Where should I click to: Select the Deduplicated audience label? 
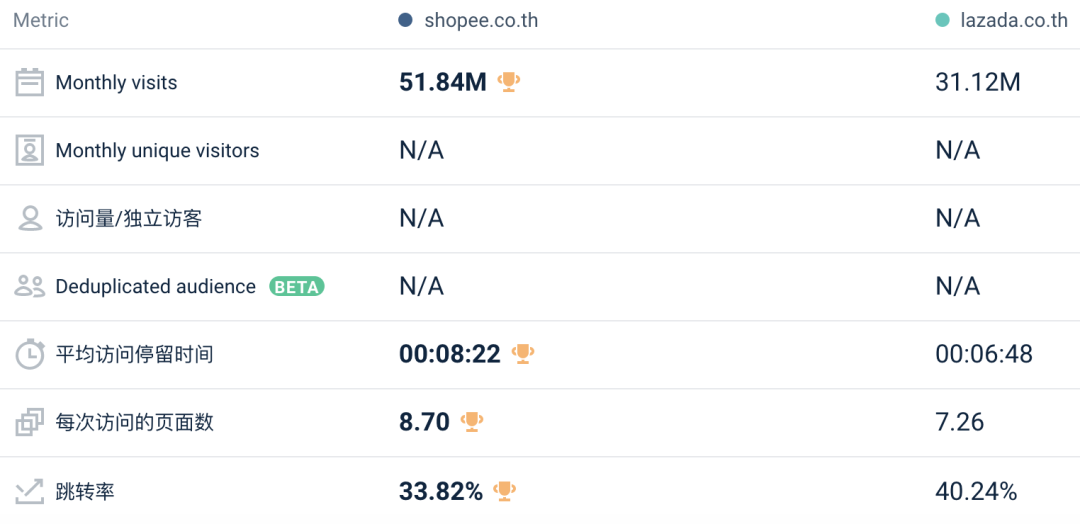point(156,287)
